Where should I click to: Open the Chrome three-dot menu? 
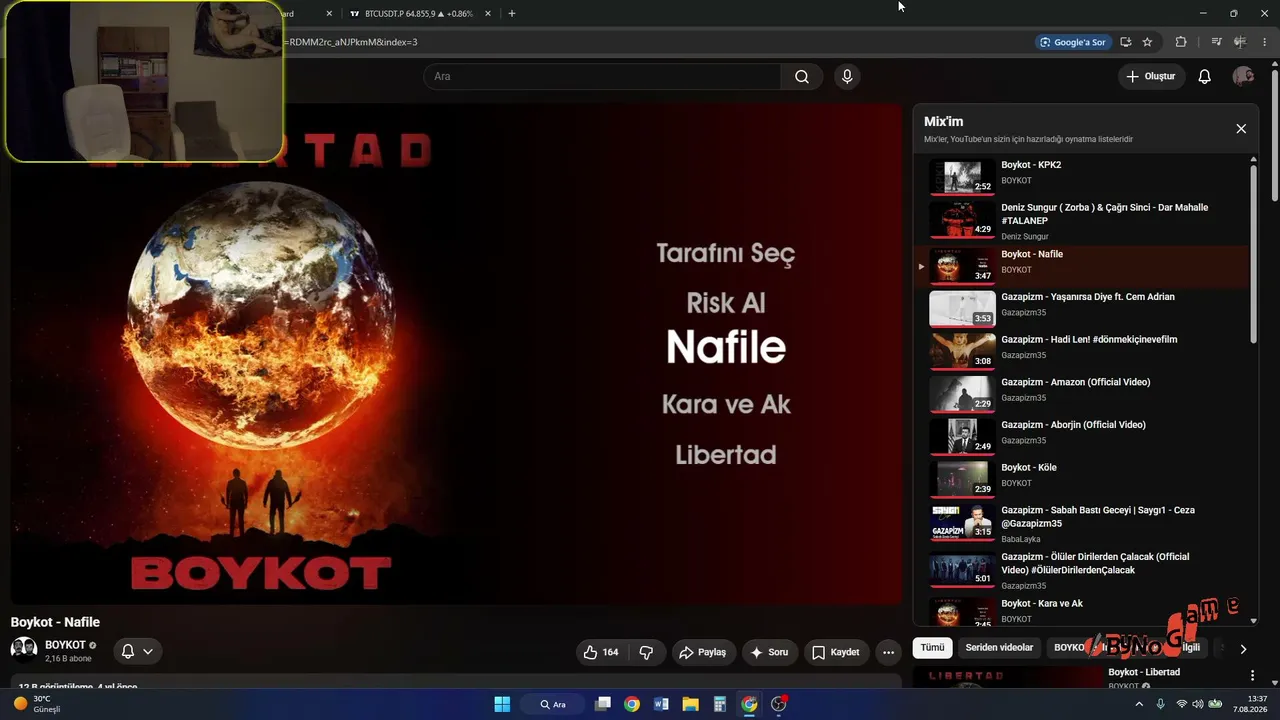point(1265,42)
